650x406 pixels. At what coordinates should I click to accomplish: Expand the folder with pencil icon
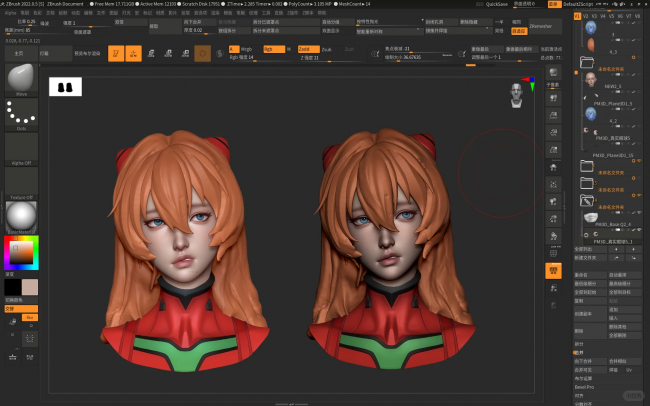(x=587, y=201)
